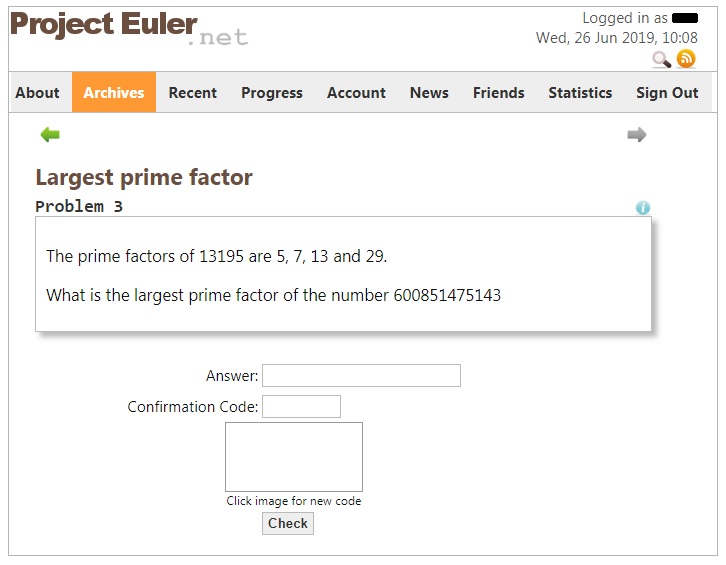Open the About menu item

38,93
